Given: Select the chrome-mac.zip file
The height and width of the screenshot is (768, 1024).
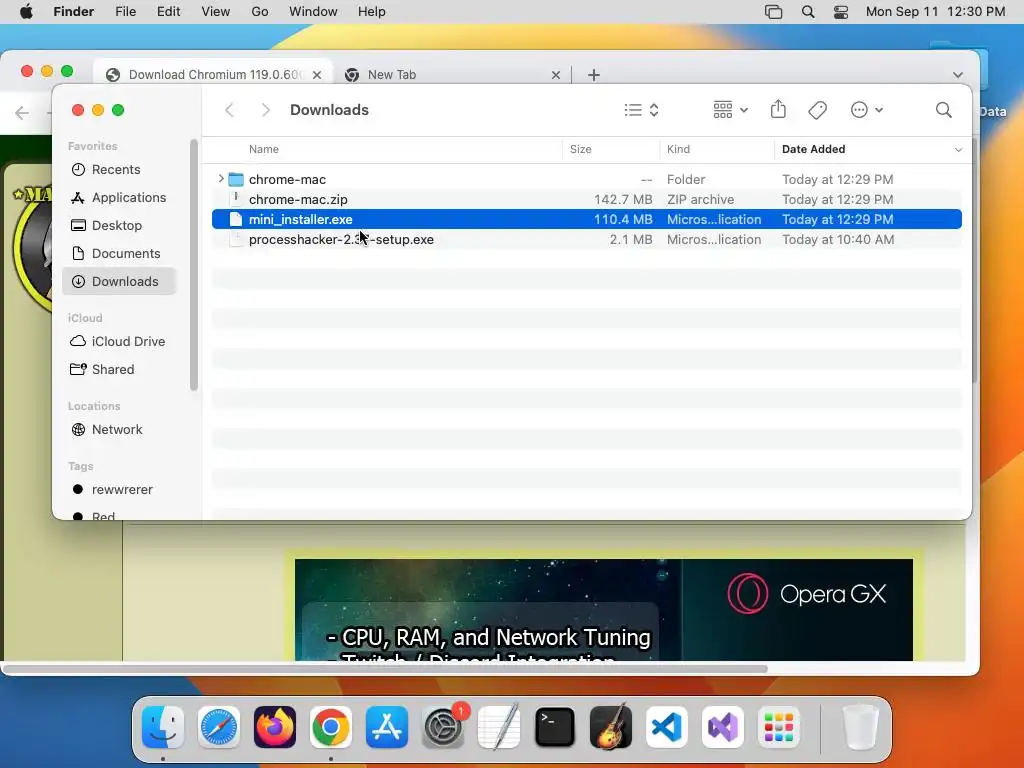Looking at the screenshot, I should click(586, 199).
